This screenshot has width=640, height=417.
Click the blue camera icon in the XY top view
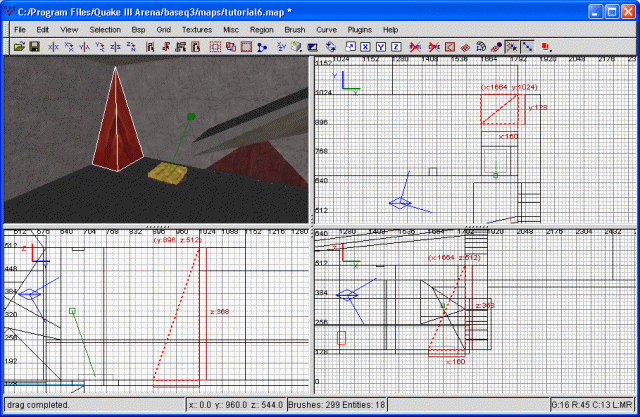400,203
